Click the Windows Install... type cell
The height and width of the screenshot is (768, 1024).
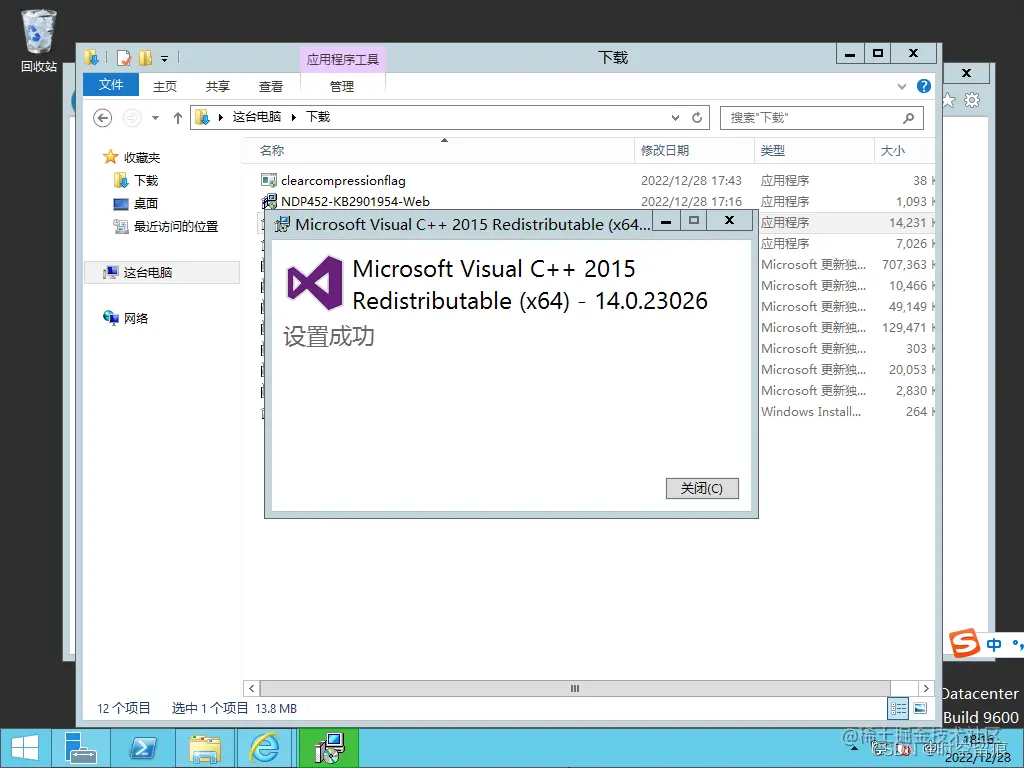pos(810,411)
